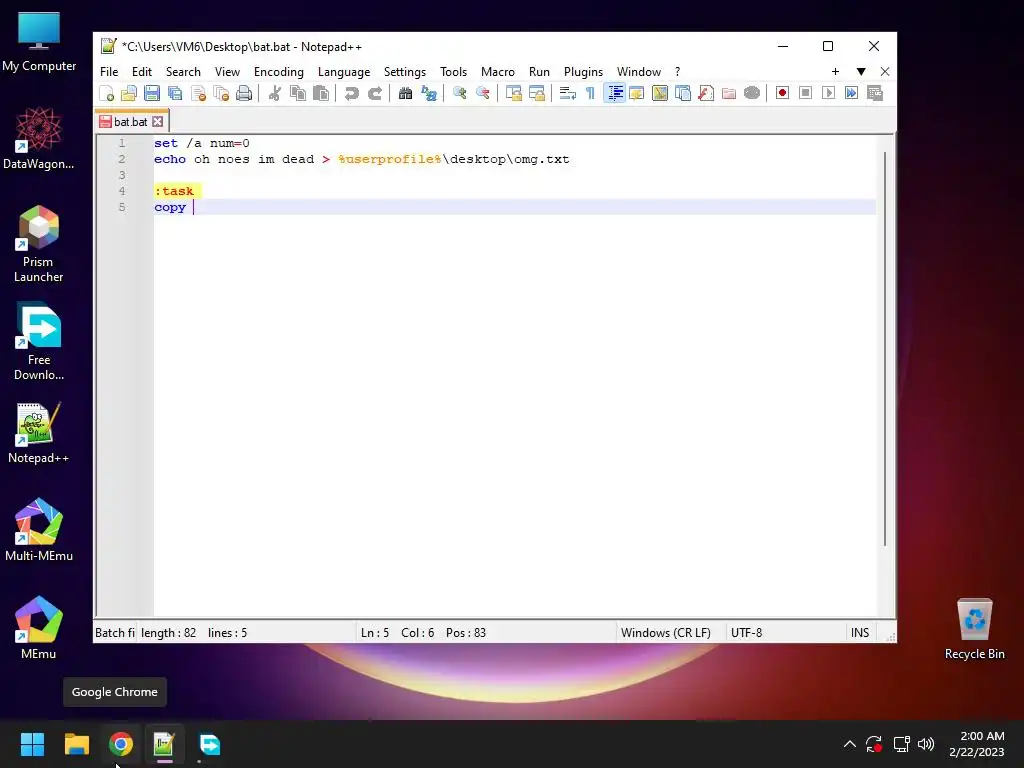This screenshot has width=1024, height=768.
Task: Open the Language menu
Action: click(x=344, y=72)
